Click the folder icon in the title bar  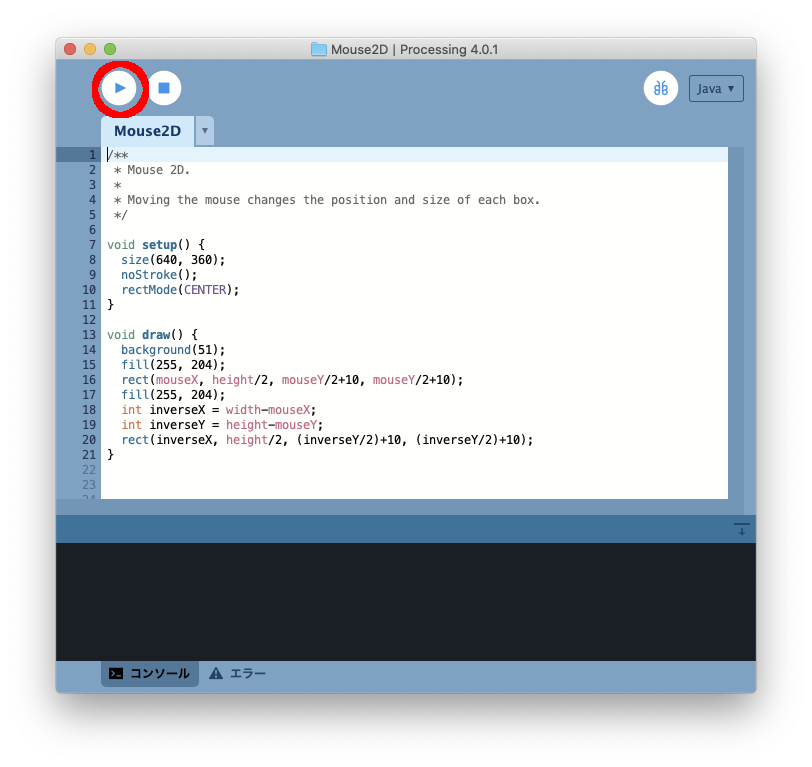click(x=318, y=49)
